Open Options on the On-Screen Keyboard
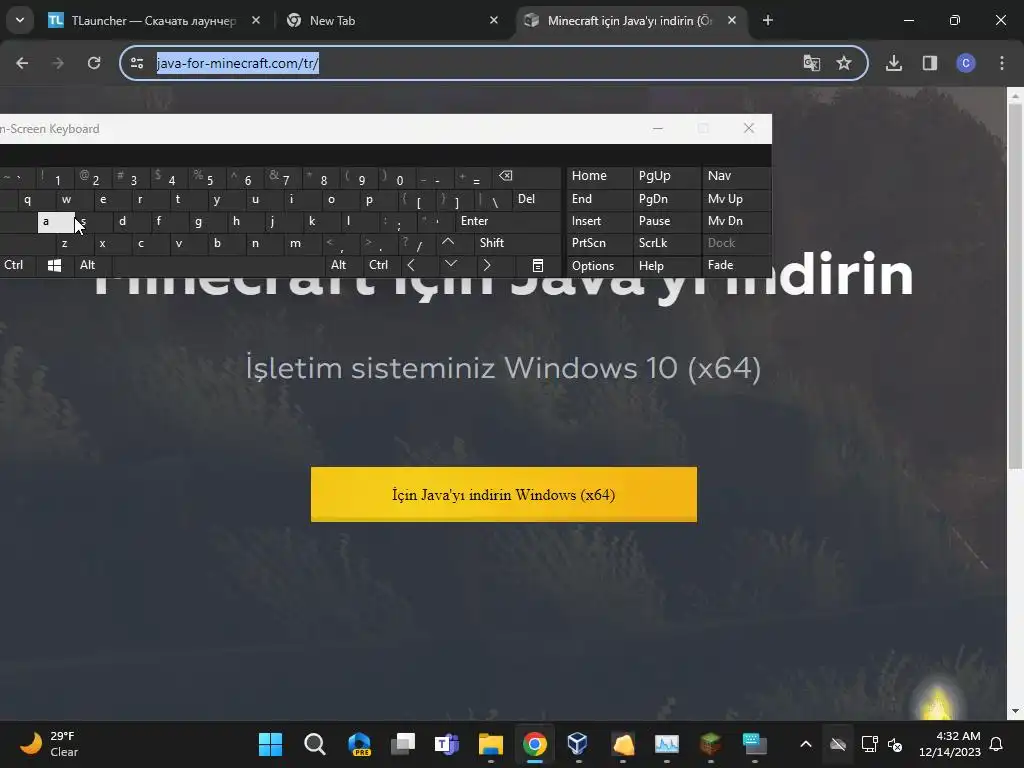Image resolution: width=1024 pixels, height=768 pixels. 599,266
